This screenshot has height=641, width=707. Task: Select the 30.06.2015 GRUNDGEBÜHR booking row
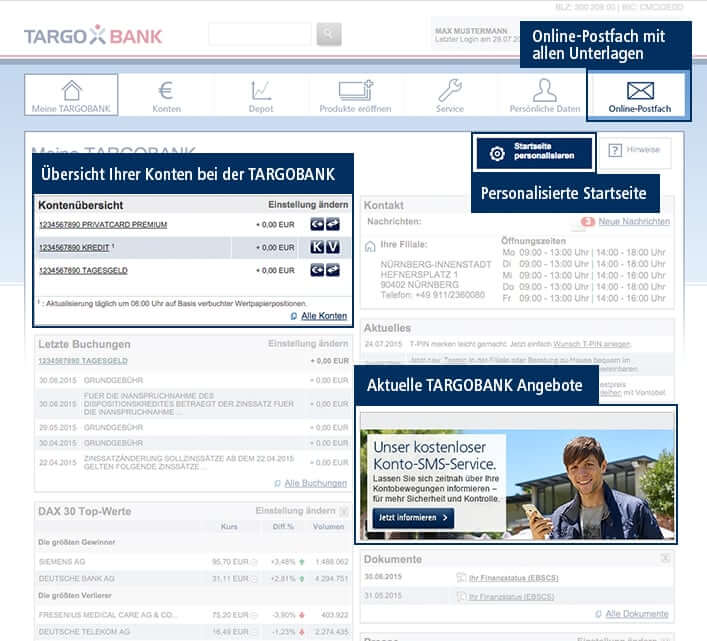click(x=193, y=380)
